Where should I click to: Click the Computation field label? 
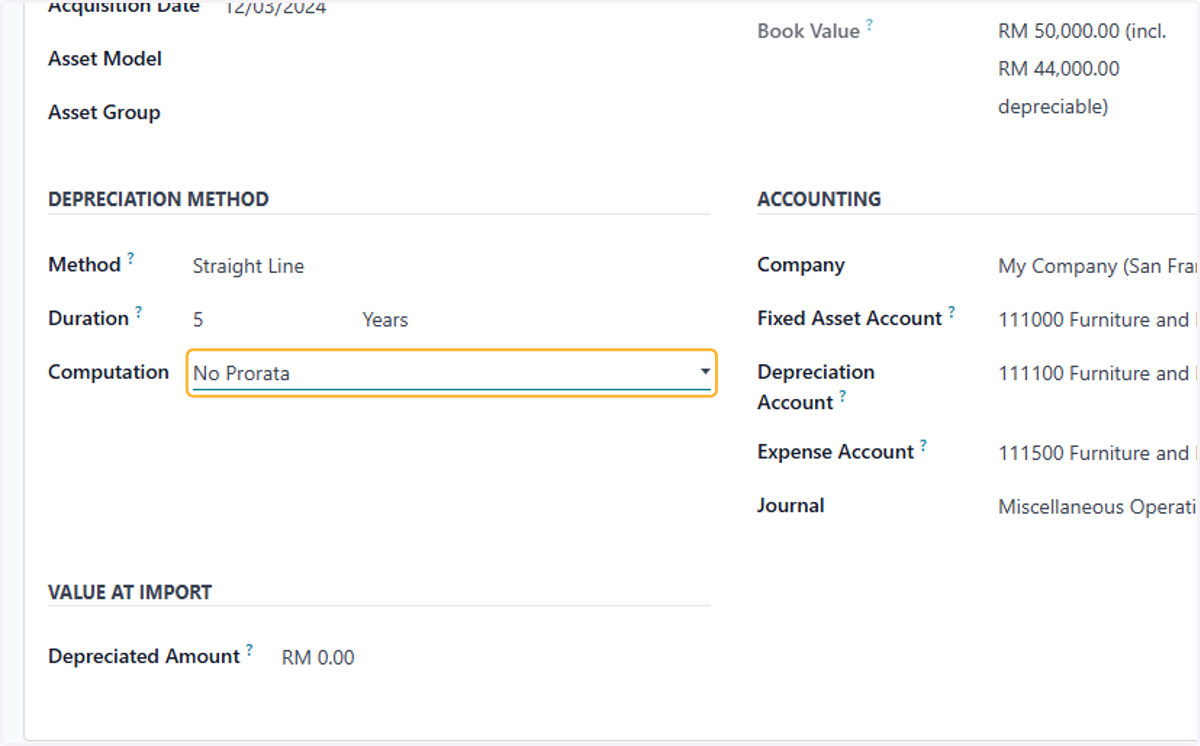(x=108, y=372)
